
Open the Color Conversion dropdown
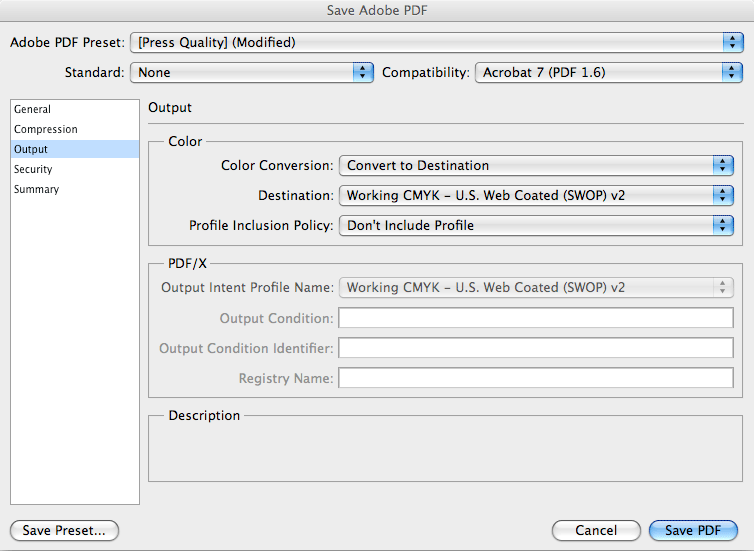536,165
